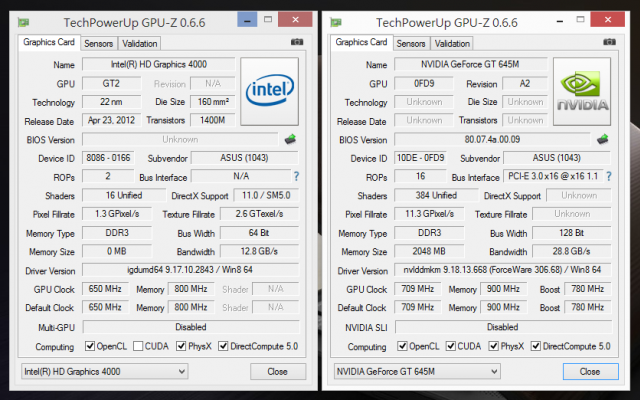Click the GPU value 0FD9 in the NVIDIA window
This screenshot has height=400, width=640.
tap(424, 83)
